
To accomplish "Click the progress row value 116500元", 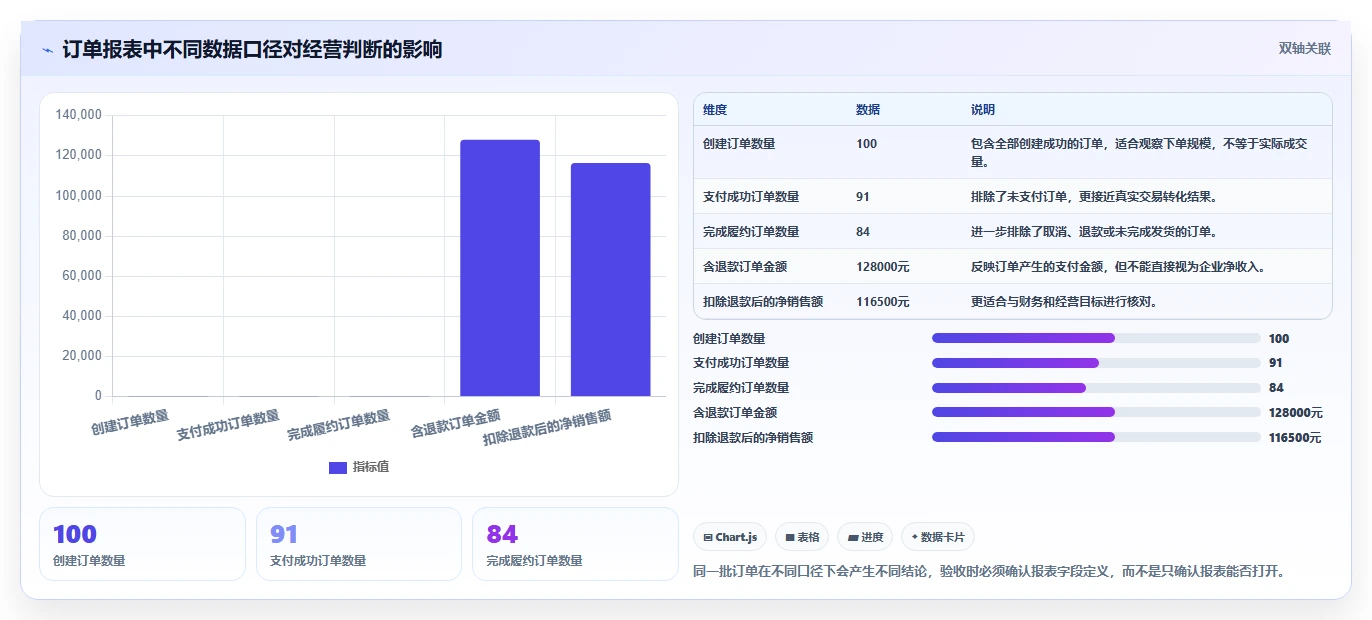I will click(1295, 437).
